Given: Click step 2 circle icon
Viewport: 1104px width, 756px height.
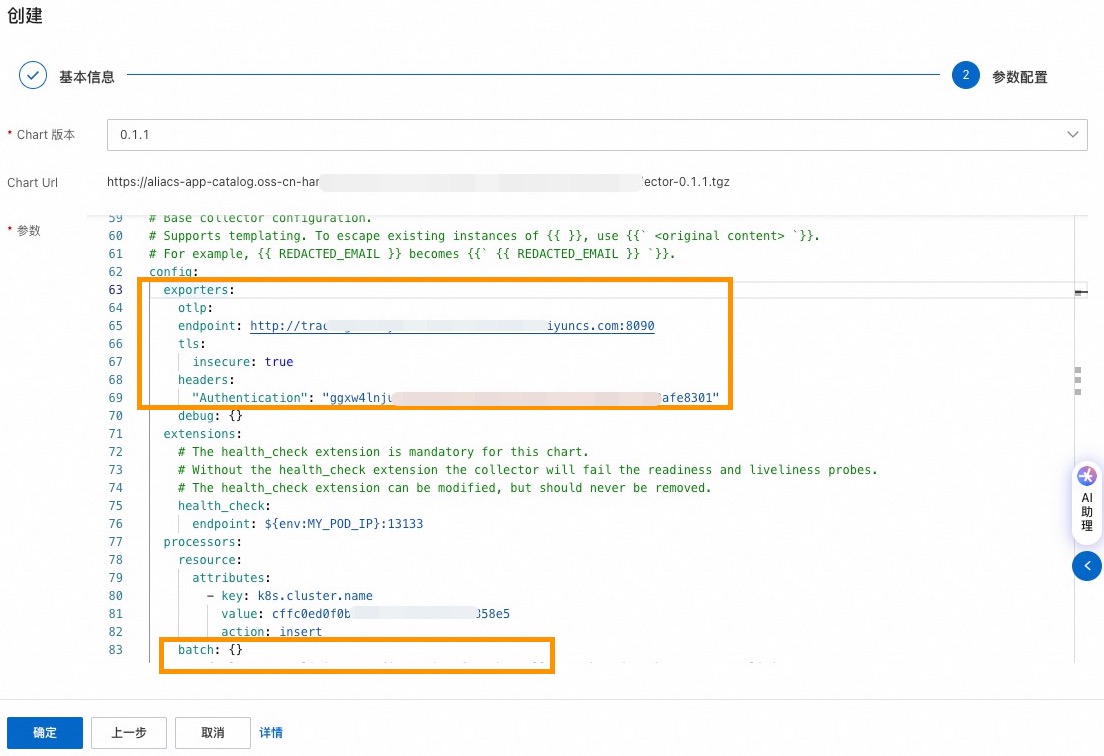Looking at the screenshot, I should point(965,75).
